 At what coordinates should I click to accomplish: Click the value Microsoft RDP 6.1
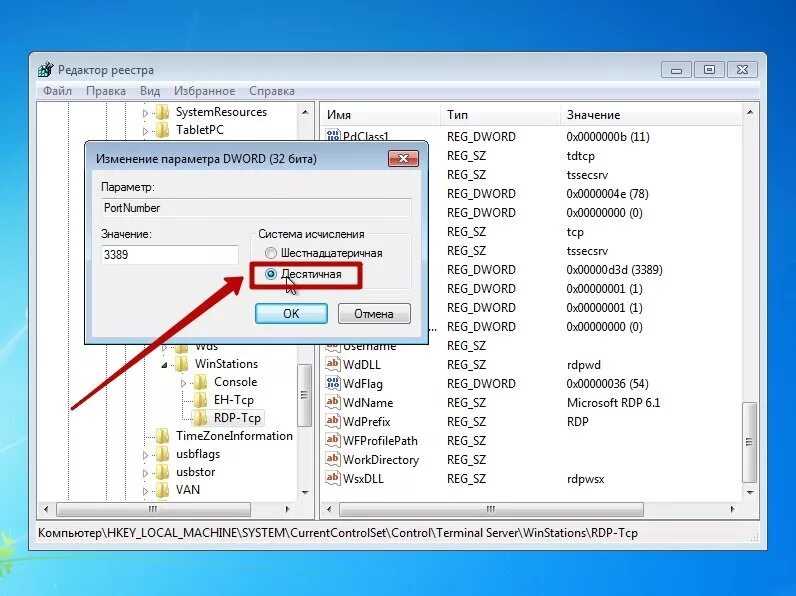click(613, 403)
